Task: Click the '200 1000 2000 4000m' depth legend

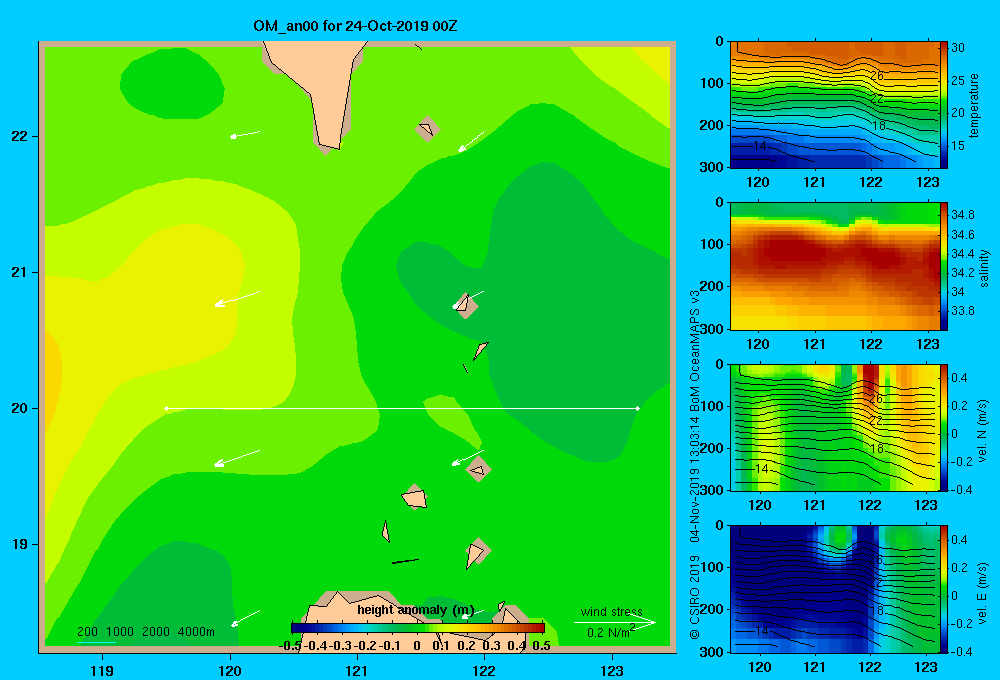Action: pos(146,632)
